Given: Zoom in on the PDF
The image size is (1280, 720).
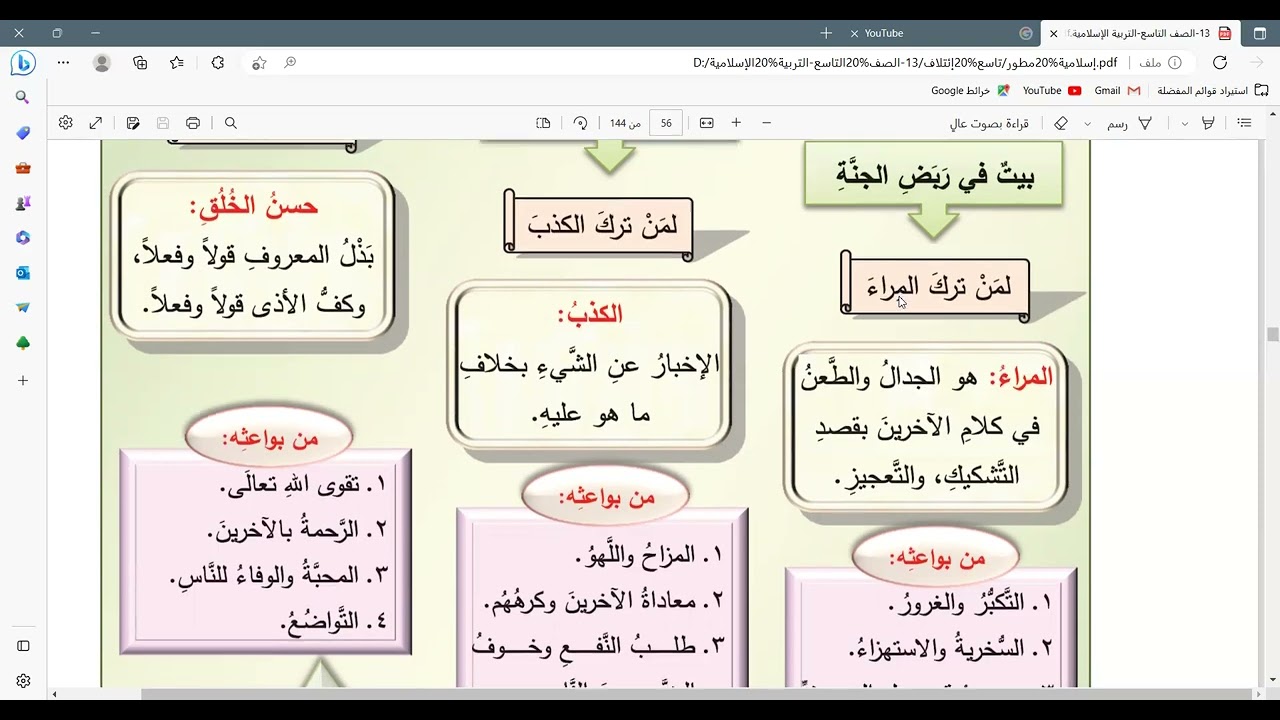Looking at the screenshot, I should 736,123.
